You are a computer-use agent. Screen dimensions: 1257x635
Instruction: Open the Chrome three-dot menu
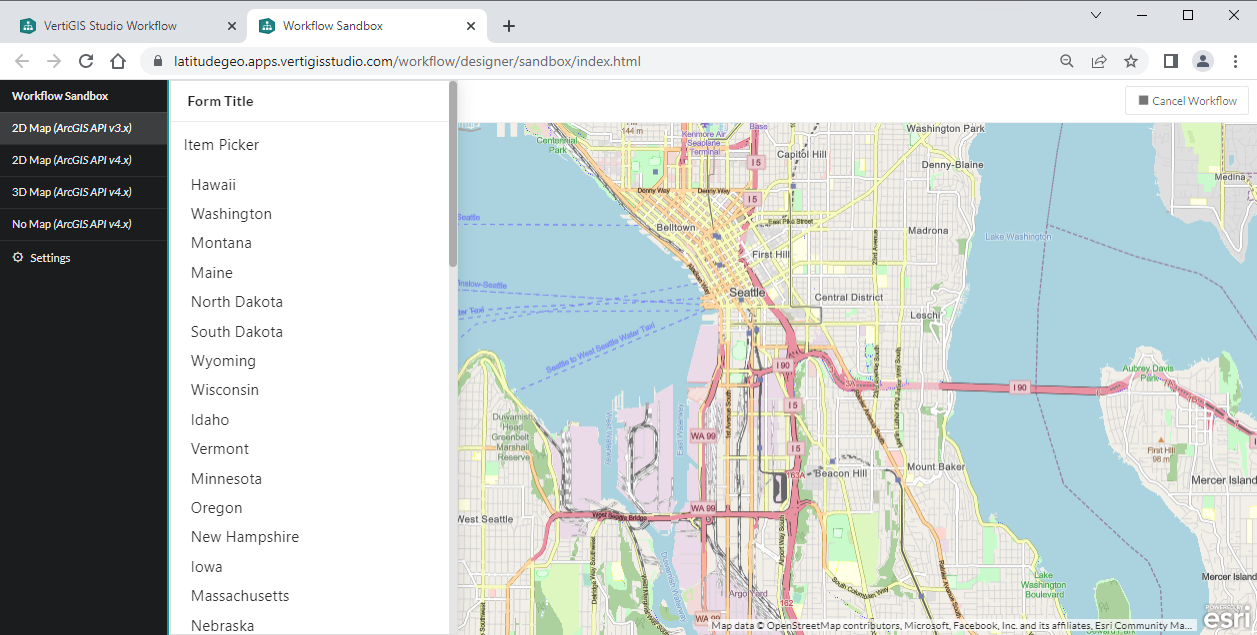(x=1237, y=61)
